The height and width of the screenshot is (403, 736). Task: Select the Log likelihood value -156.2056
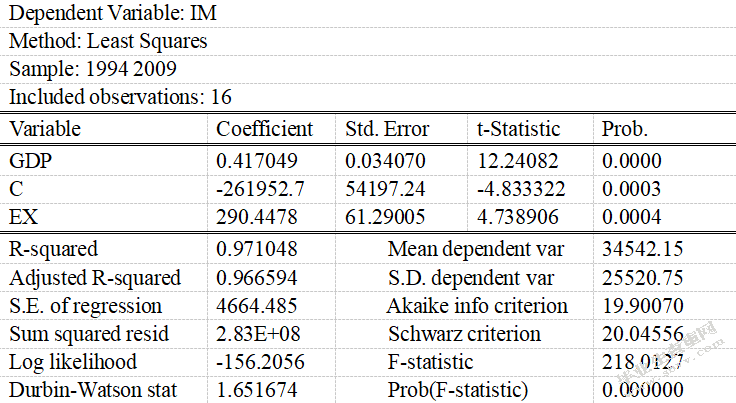coord(260,362)
